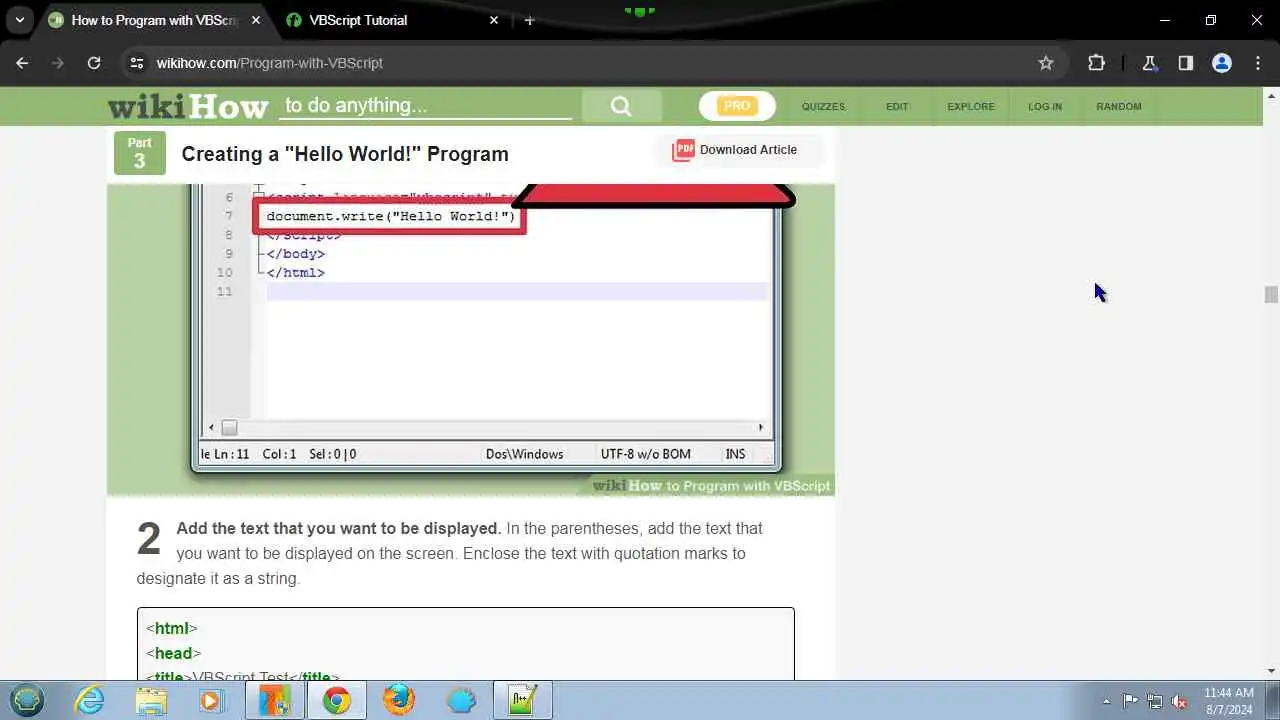Launch Internet Explorer from the taskbar
Viewport: 1280px width, 720px height.
pos(90,700)
